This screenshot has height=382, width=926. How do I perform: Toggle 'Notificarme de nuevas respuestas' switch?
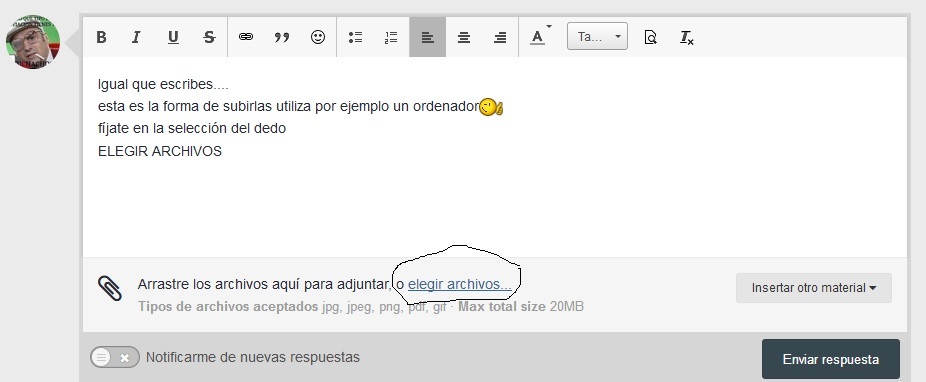(115, 357)
